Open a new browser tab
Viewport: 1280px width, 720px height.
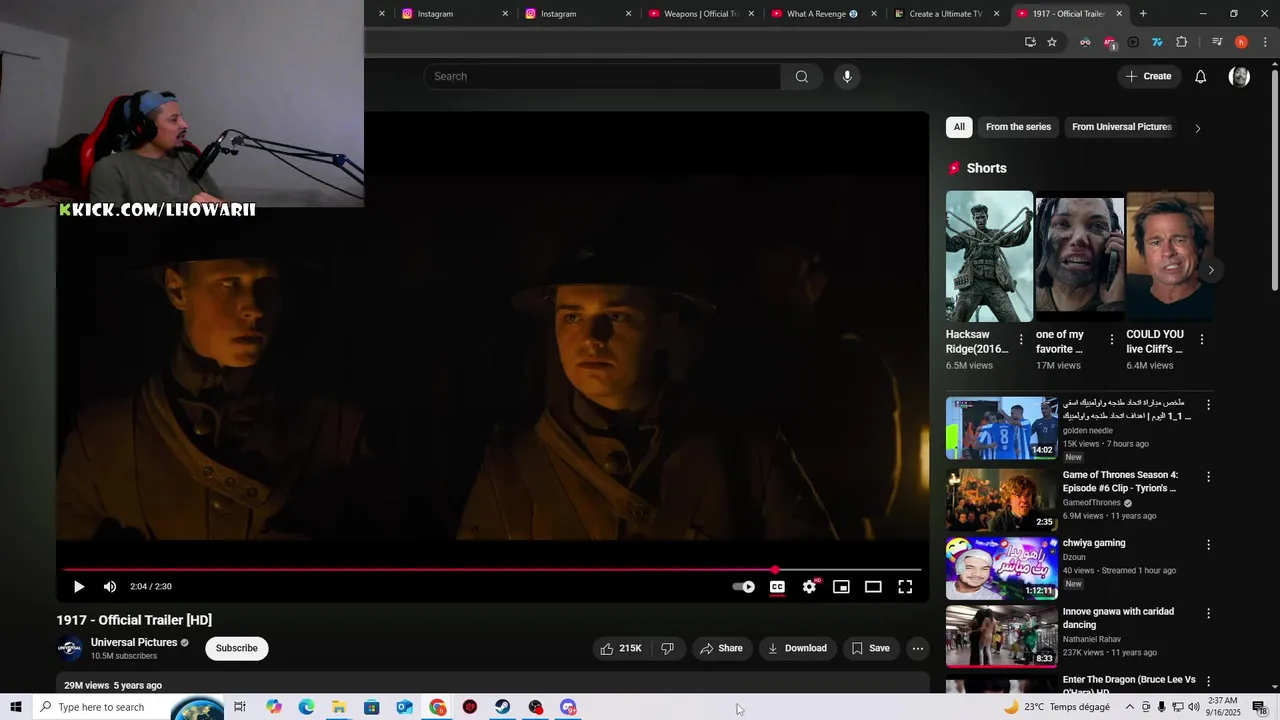click(1143, 14)
